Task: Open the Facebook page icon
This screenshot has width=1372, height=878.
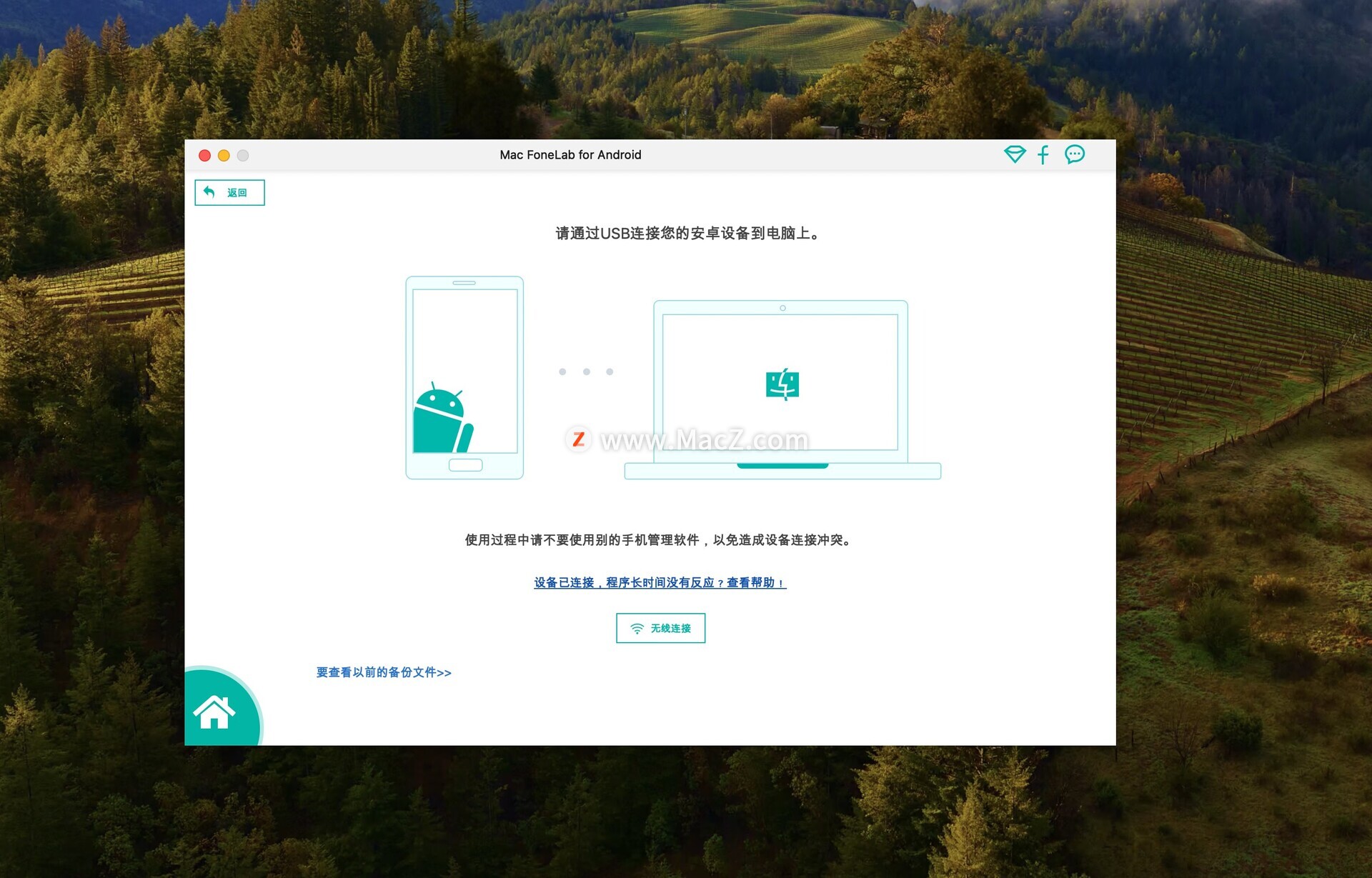Action: pos(1043,154)
